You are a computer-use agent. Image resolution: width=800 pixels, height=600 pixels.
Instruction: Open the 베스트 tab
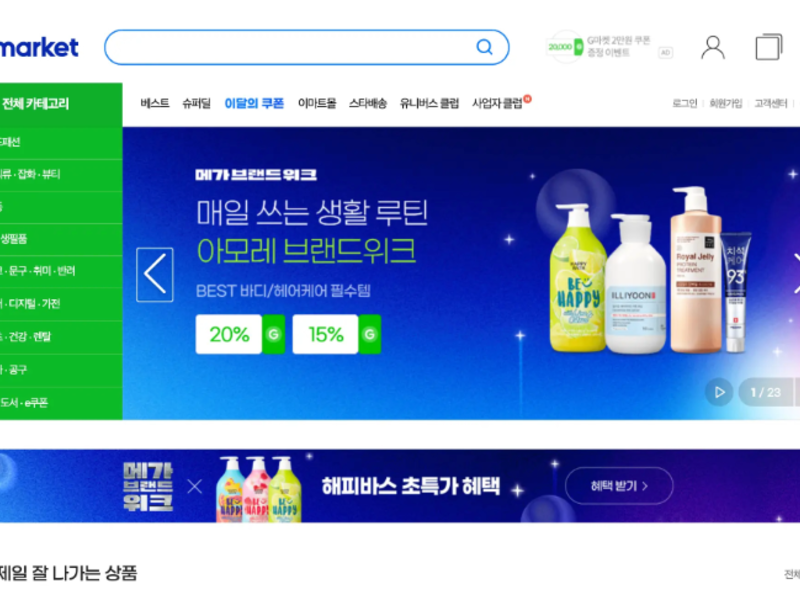pos(155,103)
